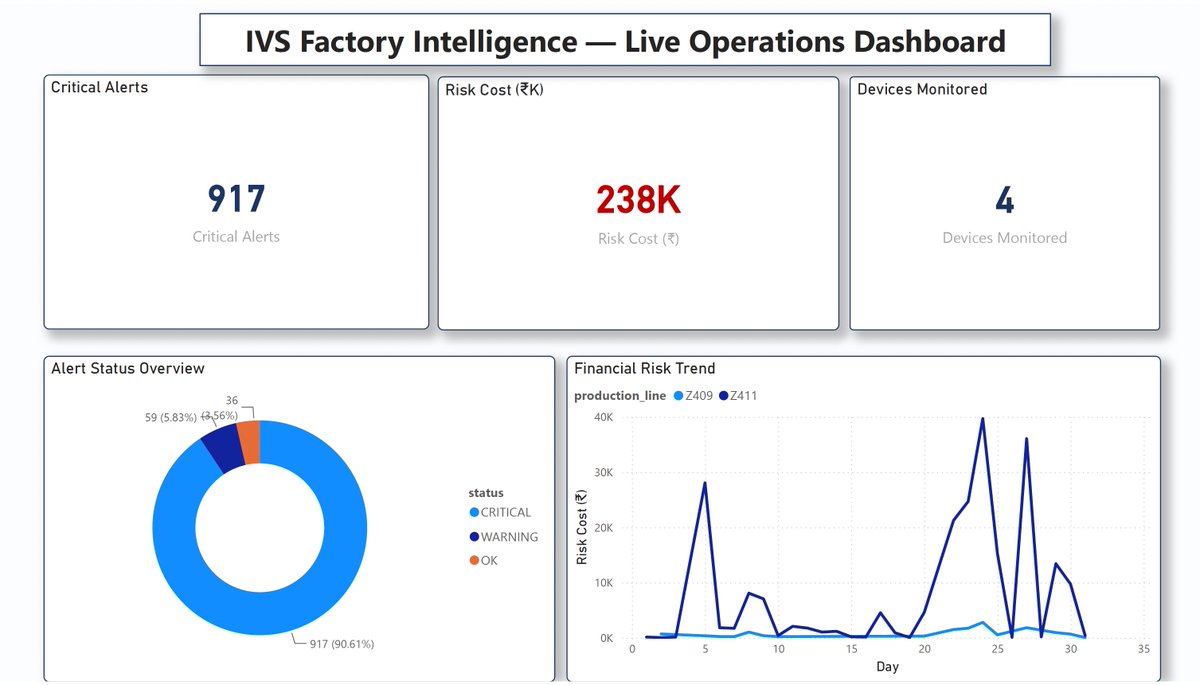Click the CRITICAL legend color dot
The width and height of the screenshot is (1200, 685).
click(x=474, y=512)
